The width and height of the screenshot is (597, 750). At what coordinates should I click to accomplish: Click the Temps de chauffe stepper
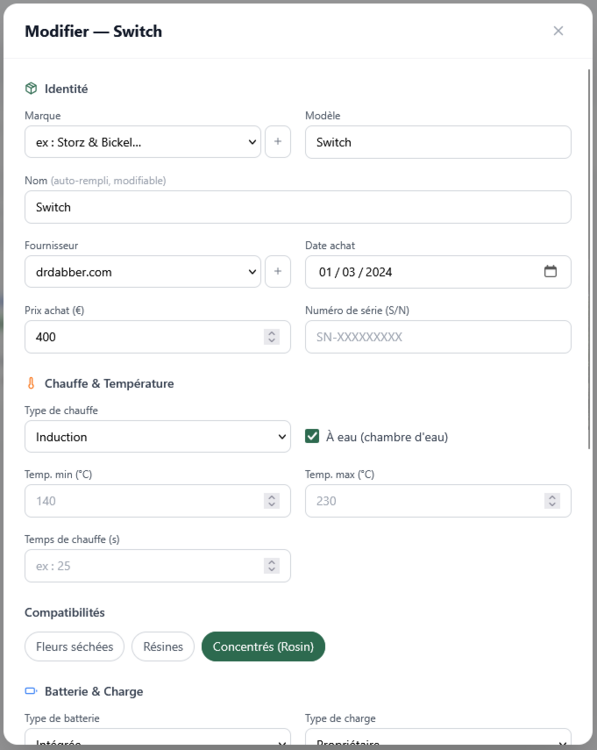272,566
